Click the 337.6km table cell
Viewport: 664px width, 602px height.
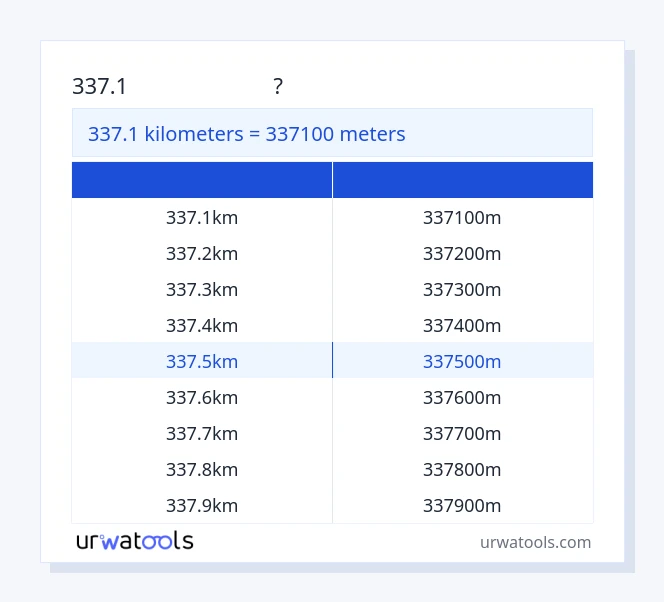coord(202,397)
